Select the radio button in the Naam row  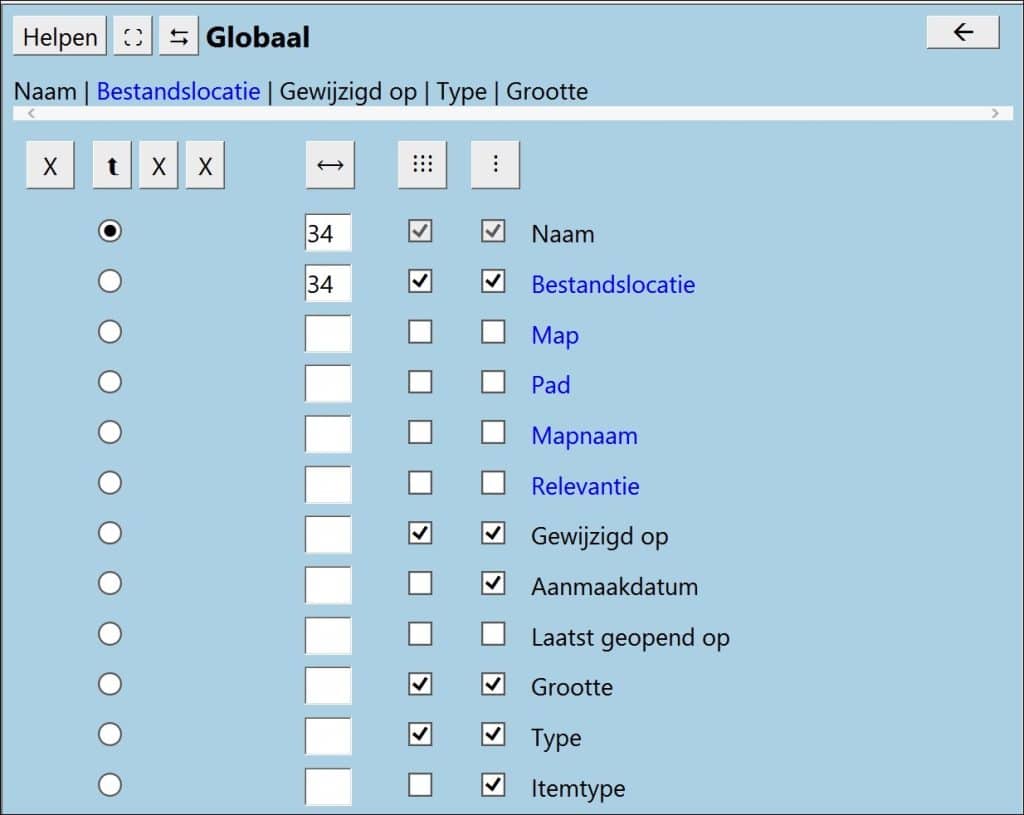(110, 231)
